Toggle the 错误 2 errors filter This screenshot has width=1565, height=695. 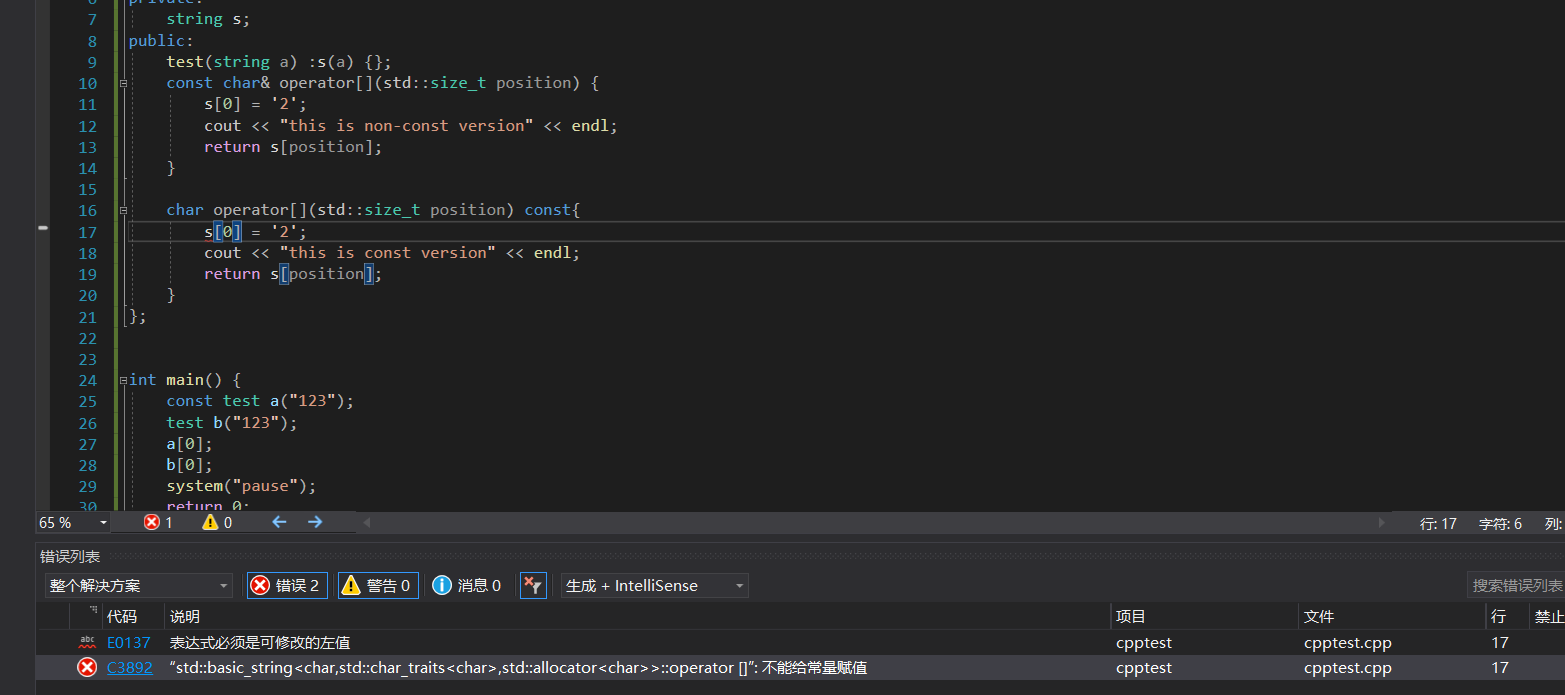click(287, 586)
